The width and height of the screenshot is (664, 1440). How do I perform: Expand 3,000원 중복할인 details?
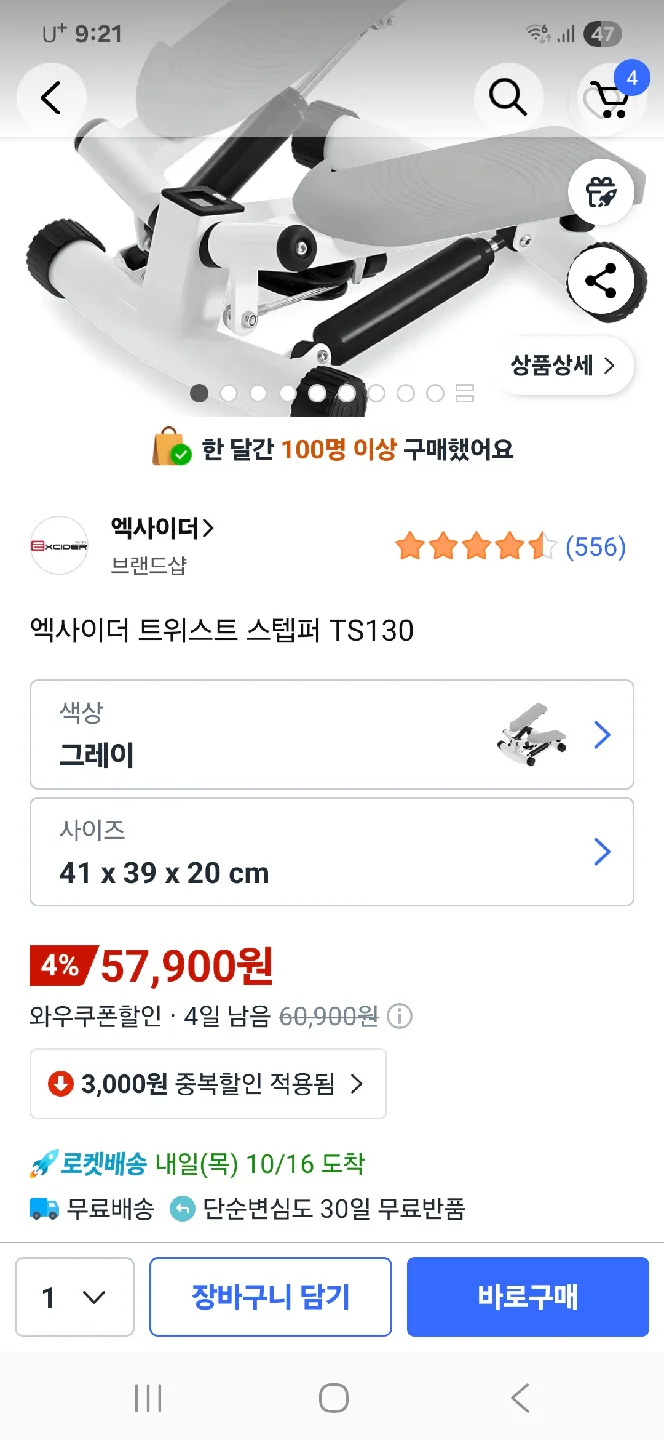(x=208, y=1083)
